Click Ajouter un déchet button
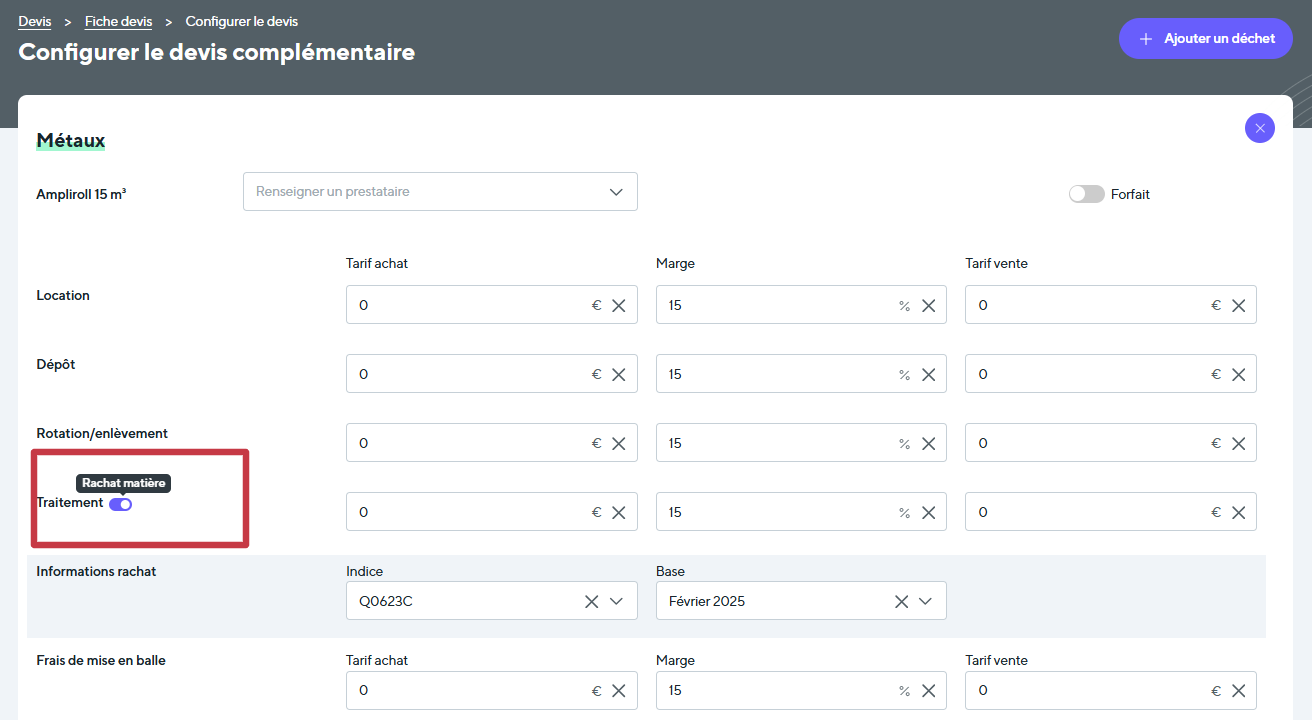1312x720 pixels. [x=1205, y=39]
